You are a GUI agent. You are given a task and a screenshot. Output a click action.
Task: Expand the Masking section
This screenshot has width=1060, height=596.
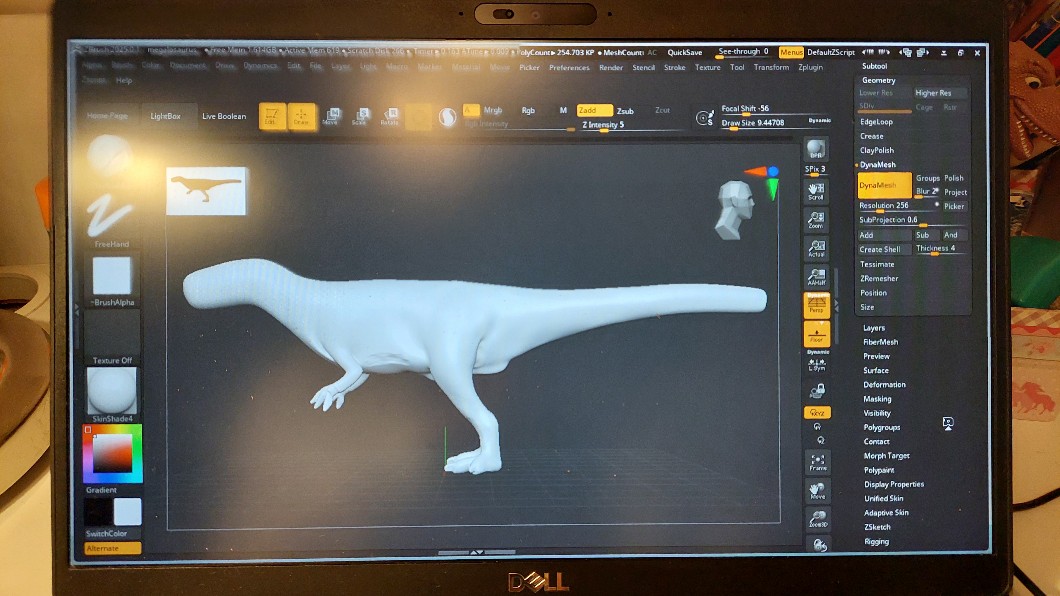[x=877, y=399]
